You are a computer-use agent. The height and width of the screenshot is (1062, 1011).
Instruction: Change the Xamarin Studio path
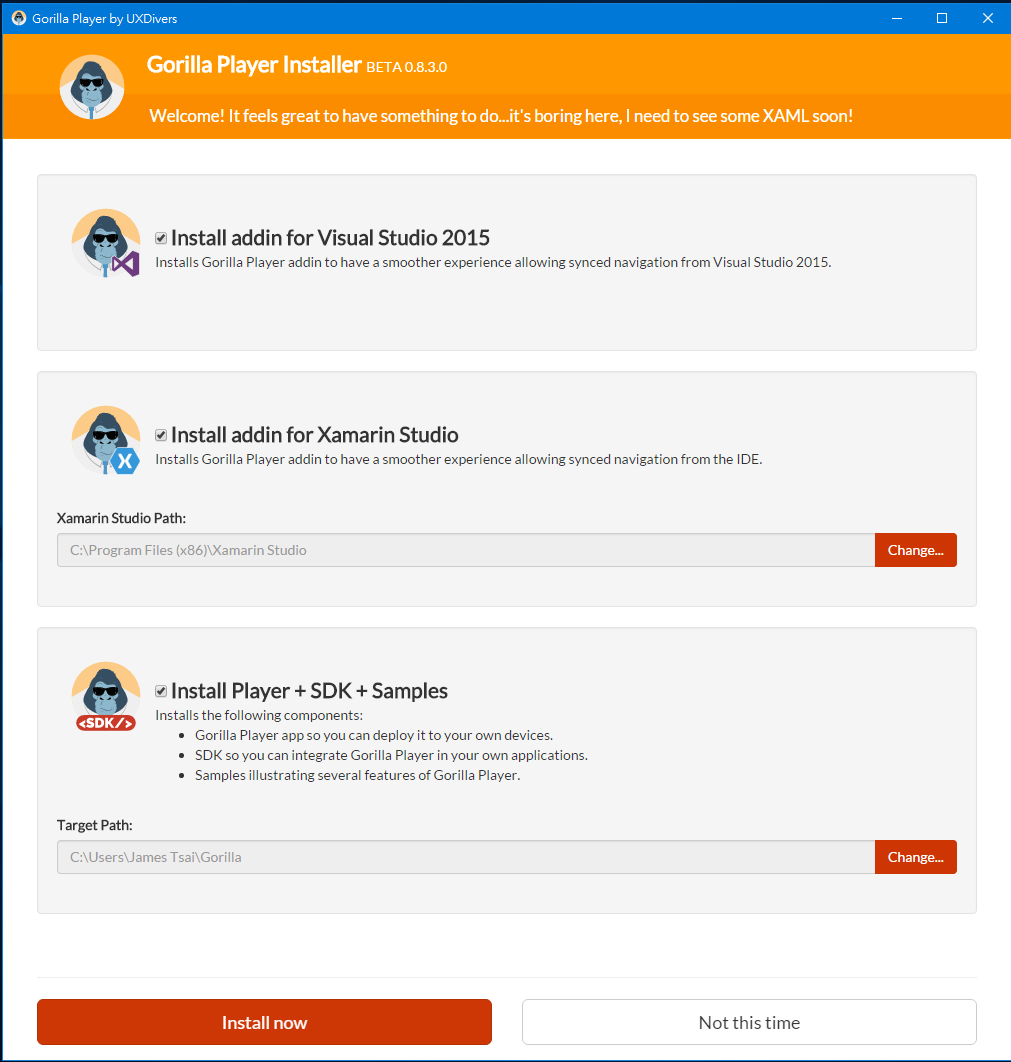916,550
